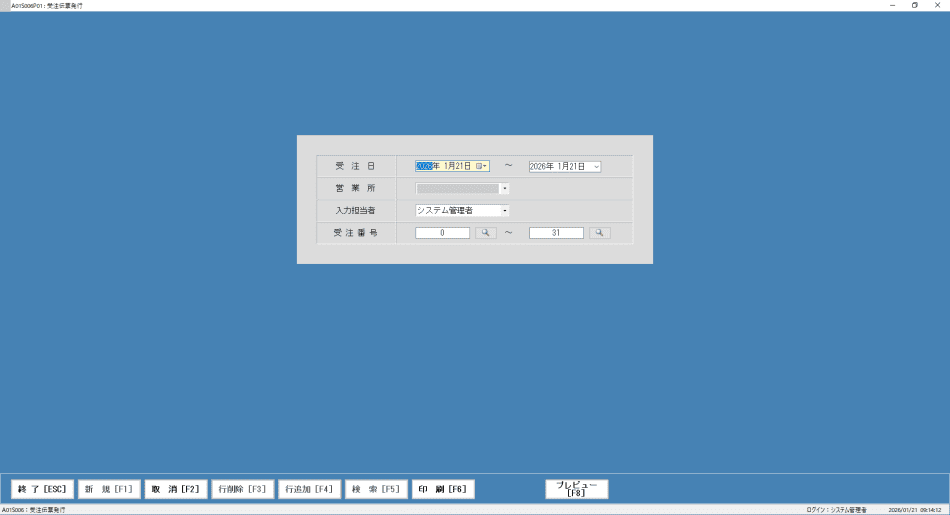Minimize the 受注伝票発行 window
The image size is (950, 515).
click(x=892, y=5)
